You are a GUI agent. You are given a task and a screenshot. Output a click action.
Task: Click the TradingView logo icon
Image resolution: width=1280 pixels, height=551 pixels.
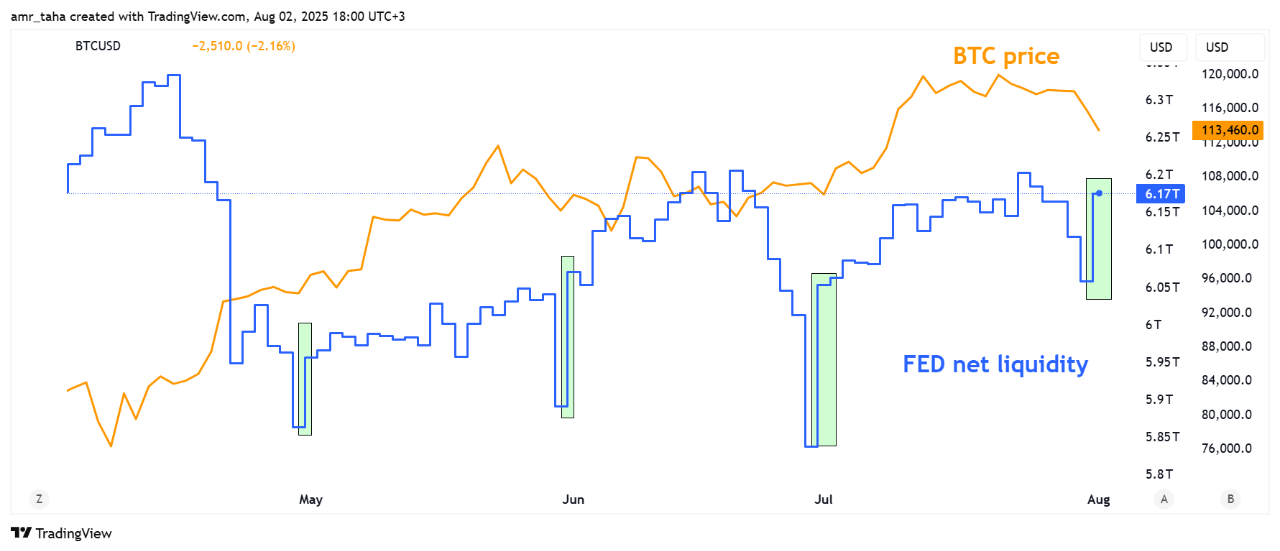[x=20, y=534]
